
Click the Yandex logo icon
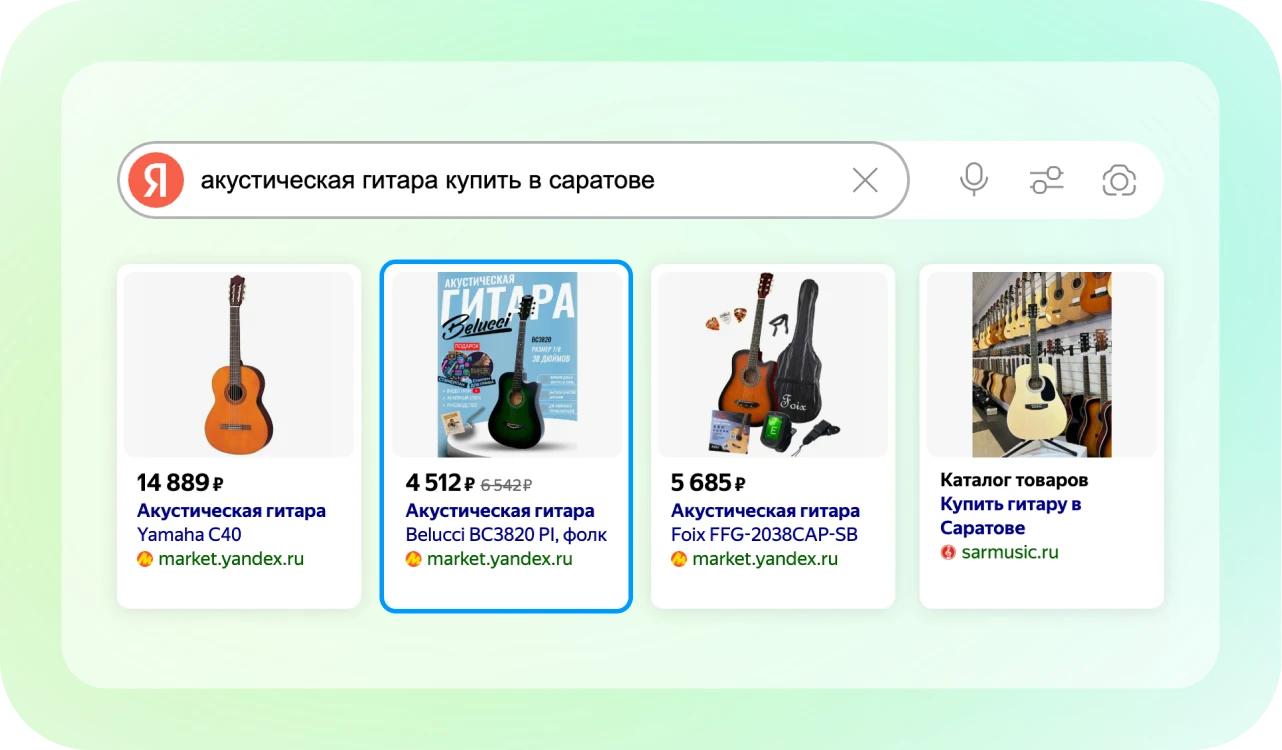pos(156,181)
